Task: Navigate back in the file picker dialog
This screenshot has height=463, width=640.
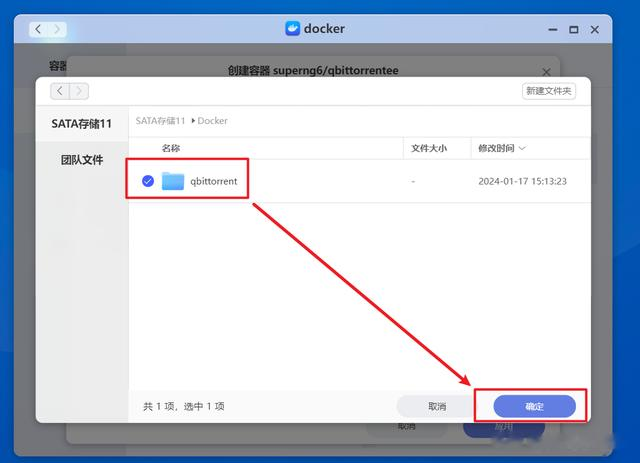Action: 60,91
